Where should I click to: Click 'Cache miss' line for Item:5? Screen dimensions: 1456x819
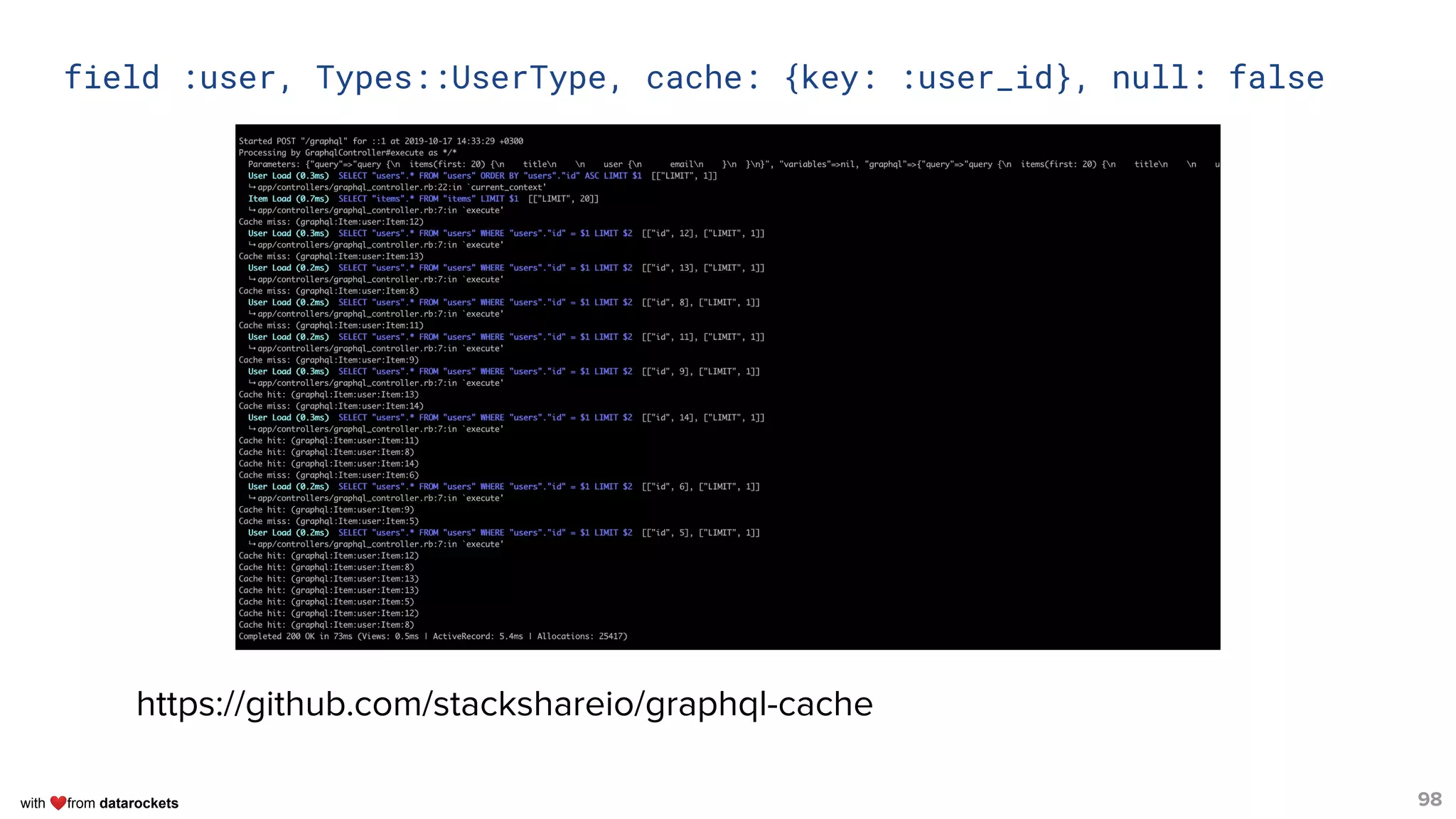(x=329, y=521)
